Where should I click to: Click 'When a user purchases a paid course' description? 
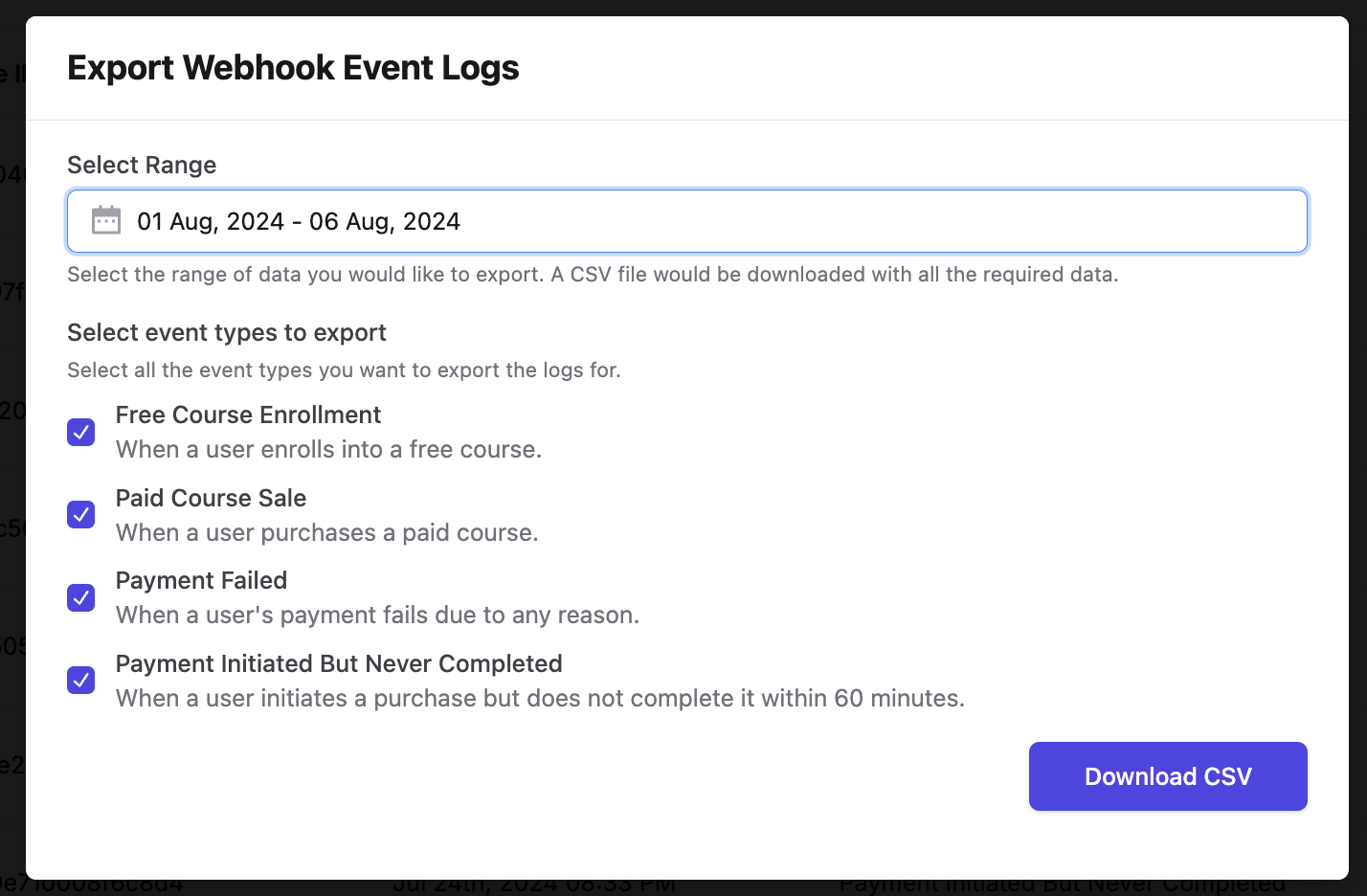[327, 532]
